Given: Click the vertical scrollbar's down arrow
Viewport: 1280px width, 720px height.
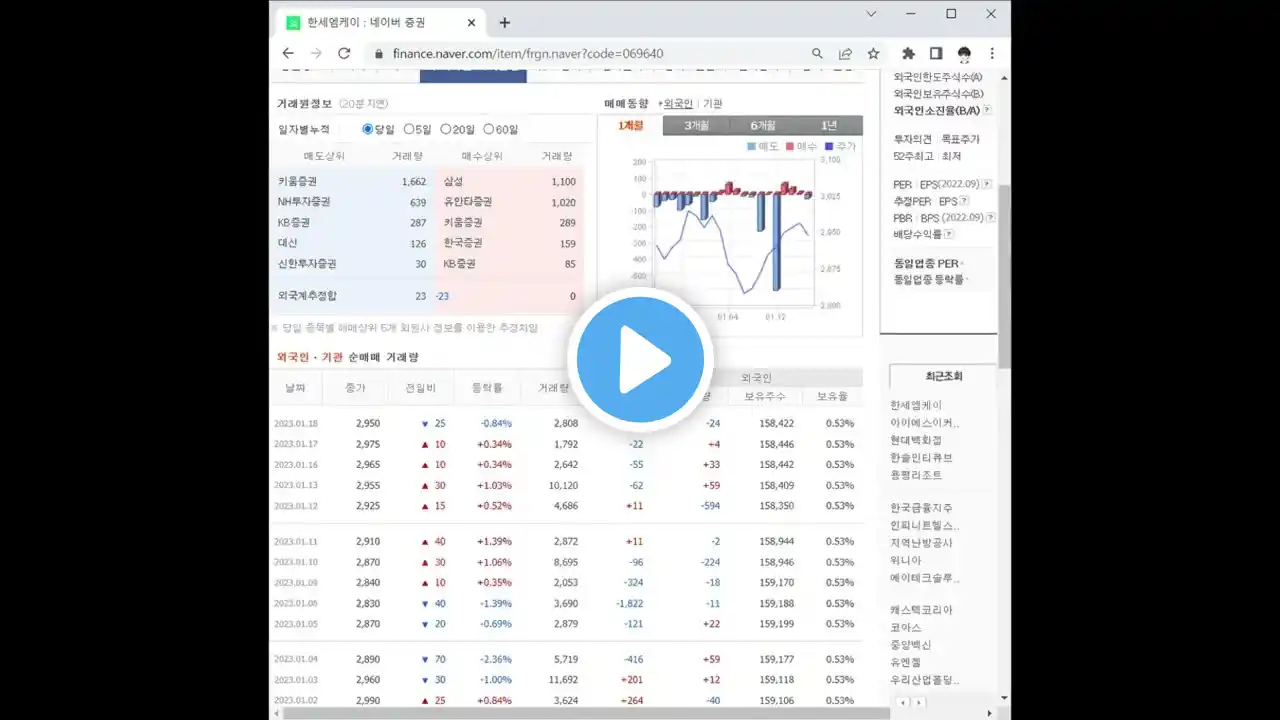Looking at the screenshot, I should 1004,700.
